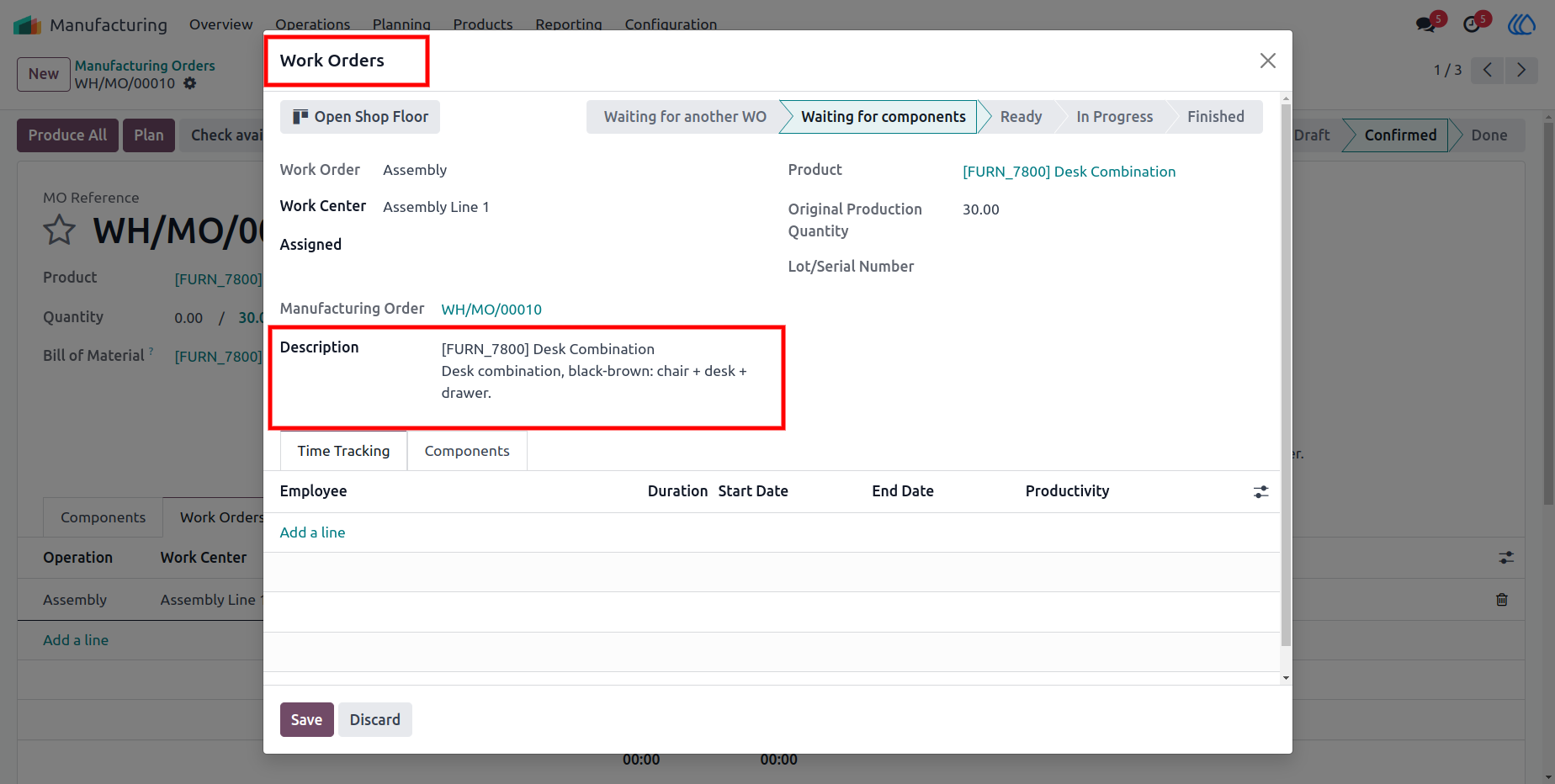Add a line in Time Tracking
This screenshot has height=784, width=1555.
312,532
